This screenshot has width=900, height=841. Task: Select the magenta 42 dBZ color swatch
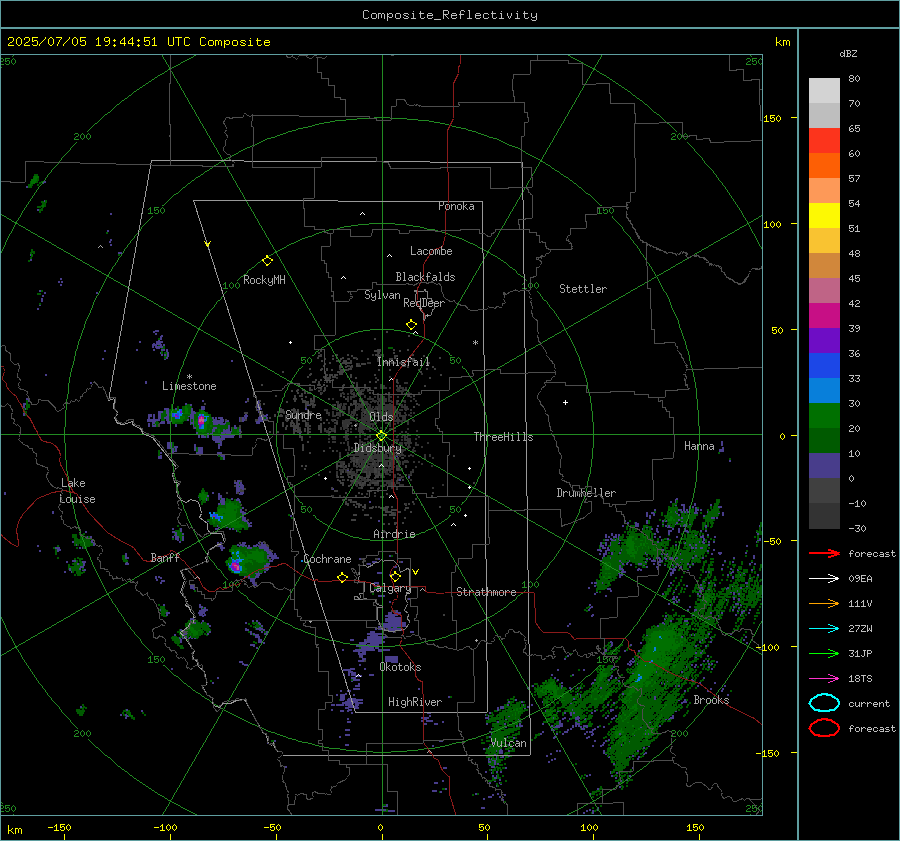(x=824, y=315)
